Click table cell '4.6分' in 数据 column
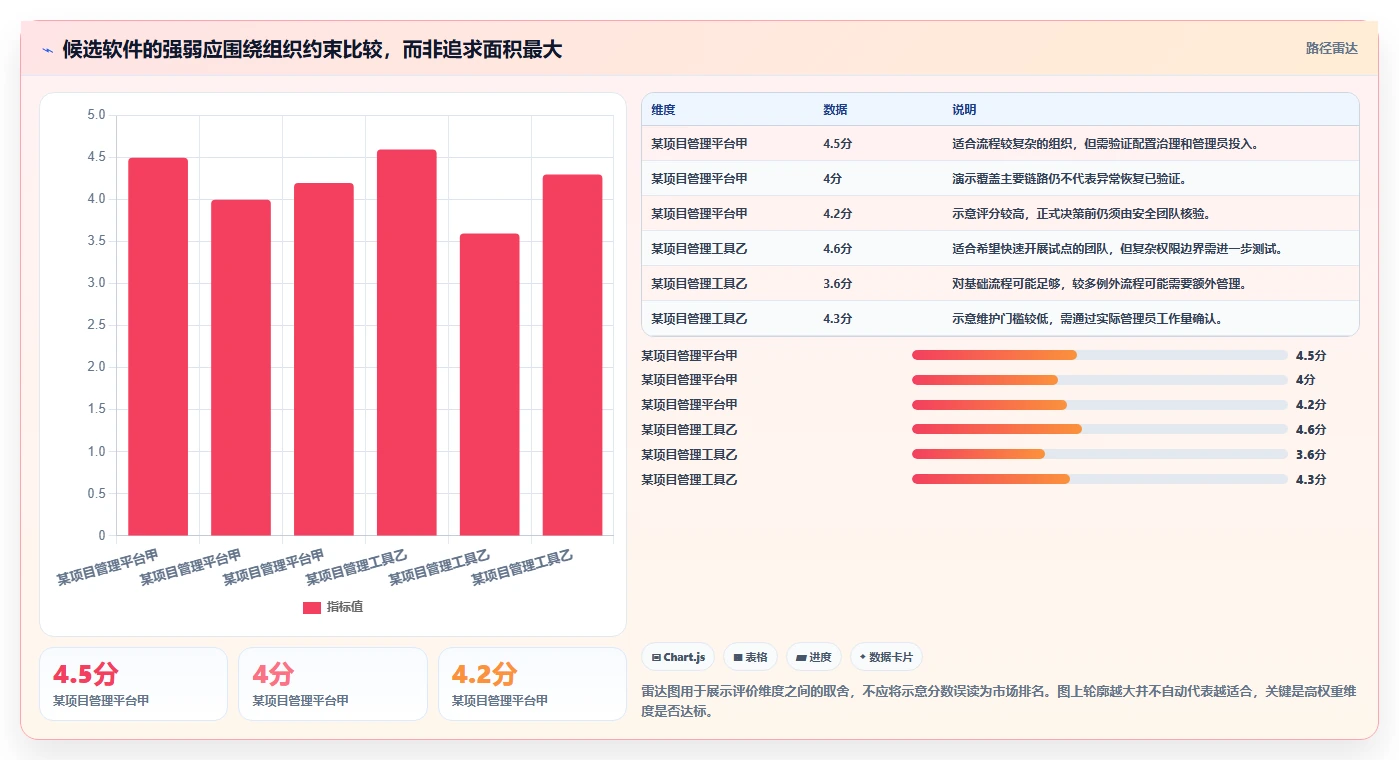Viewport: 1399px width, 760px height. click(x=837, y=249)
